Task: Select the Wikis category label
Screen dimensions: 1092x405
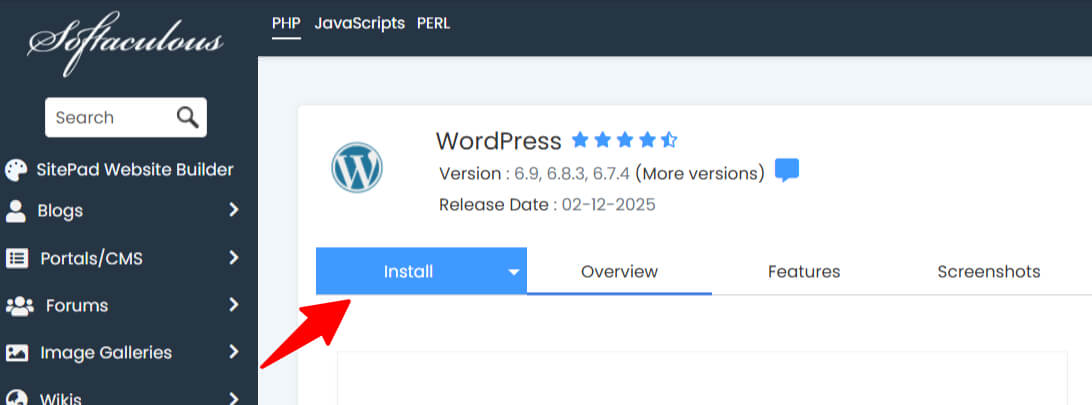Action: pyautogui.click(x=61, y=399)
